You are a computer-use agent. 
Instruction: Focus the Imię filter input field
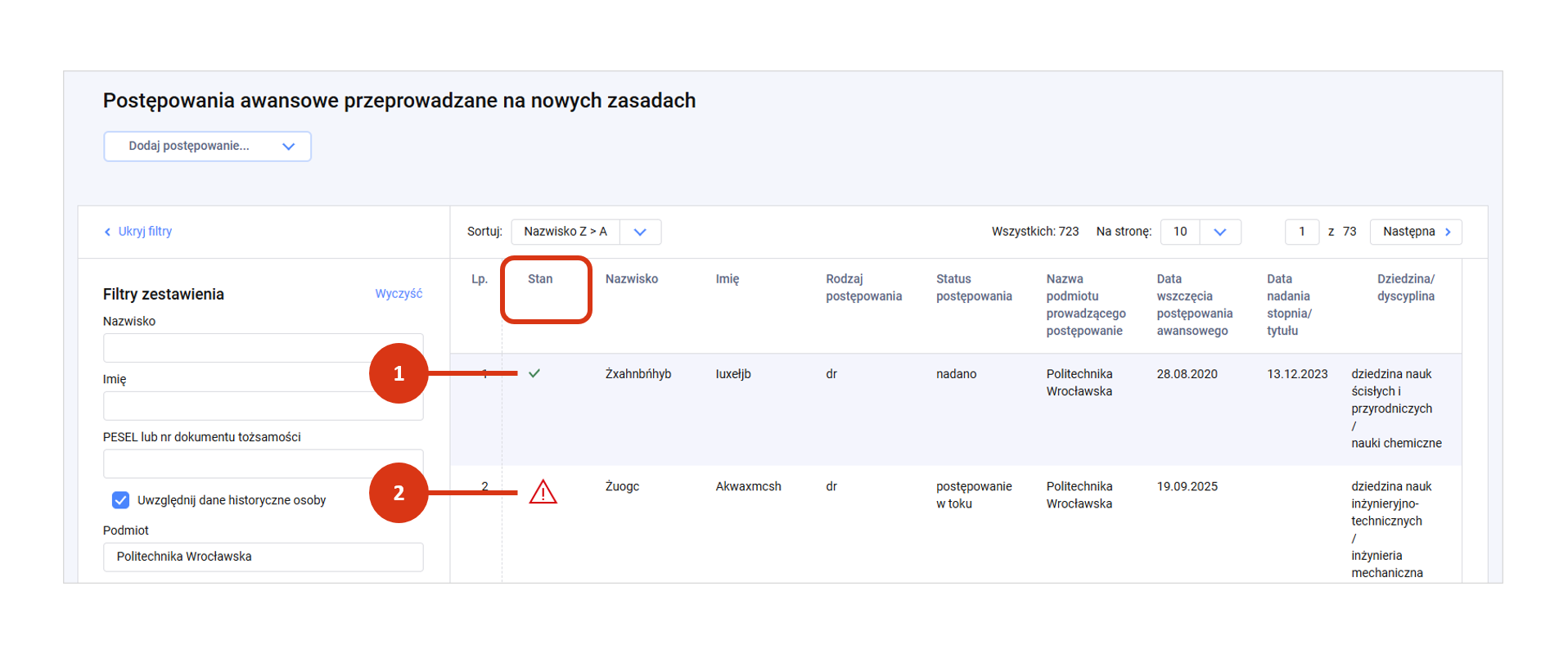pos(237,406)
